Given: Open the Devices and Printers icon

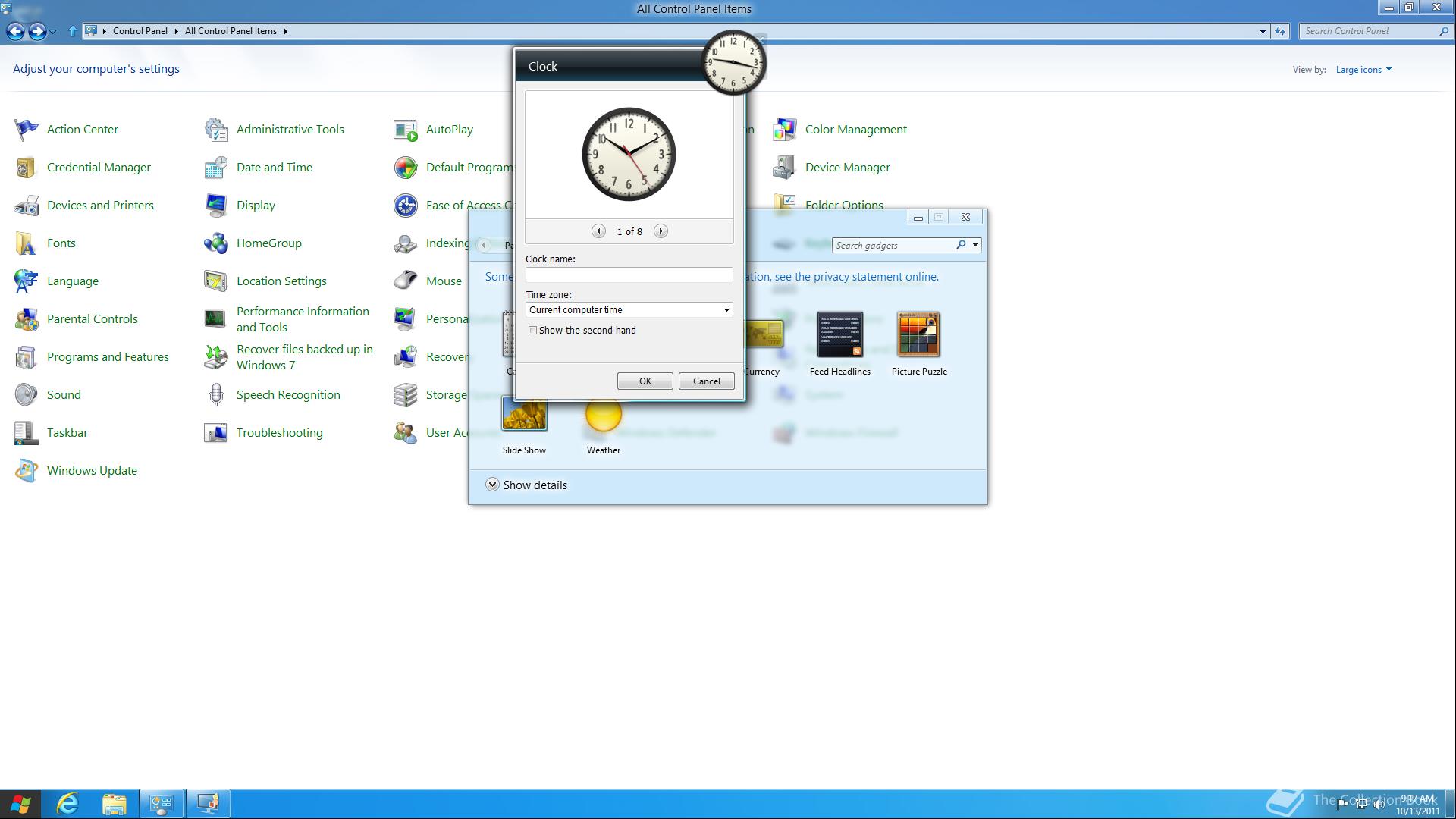Looking at the screenshot, I should pos(27,206).
